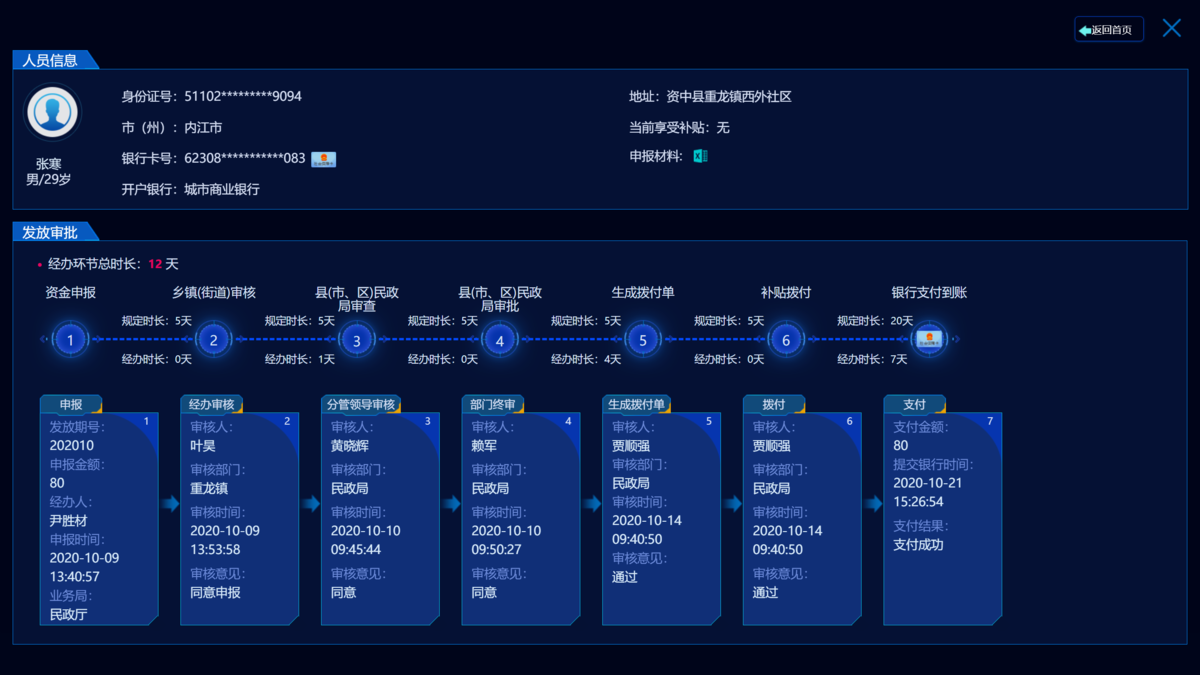Click the 返回首页 return home button

click(1108, 30)
